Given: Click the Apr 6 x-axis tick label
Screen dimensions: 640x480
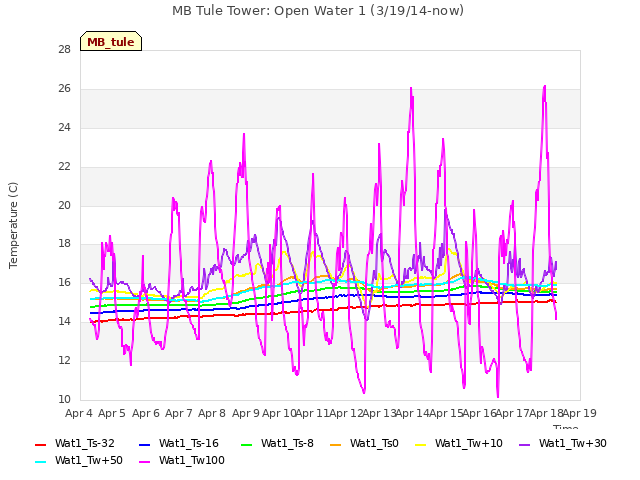Looking at the screenshot, I should pyautogui.click(x=146, y=413).
